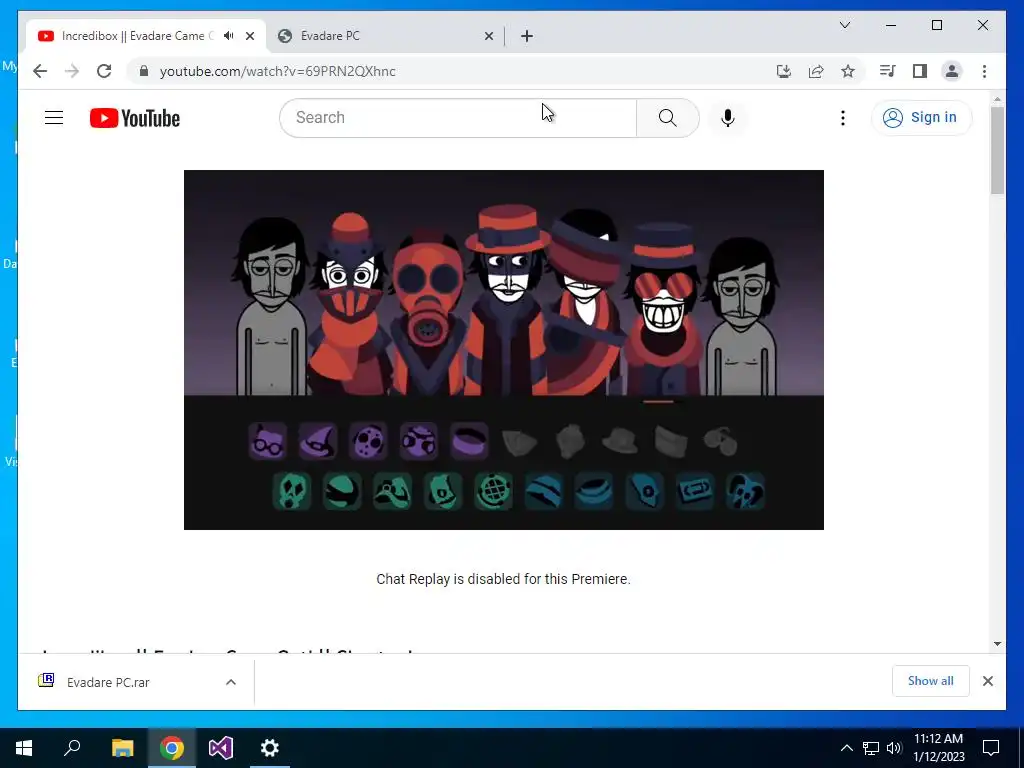This screenshot has width=1024, height=768.
Task: Click the install app icon in address bar
Action: point(784,71)
